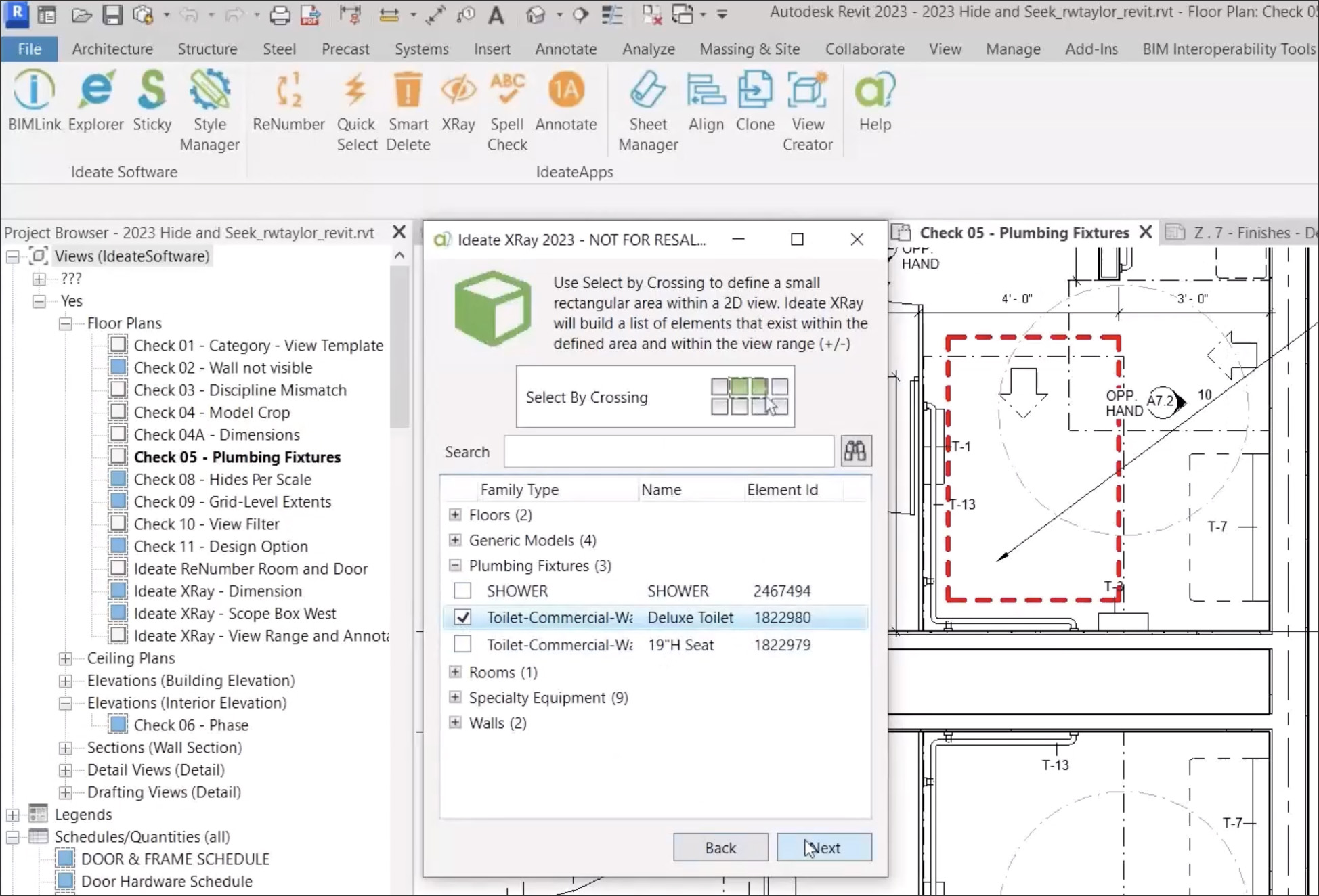Image resolution: width=1319 pixels, height=896 pixels.
Task: Select Check 06 - Phase elevation view
Action: 191,725
